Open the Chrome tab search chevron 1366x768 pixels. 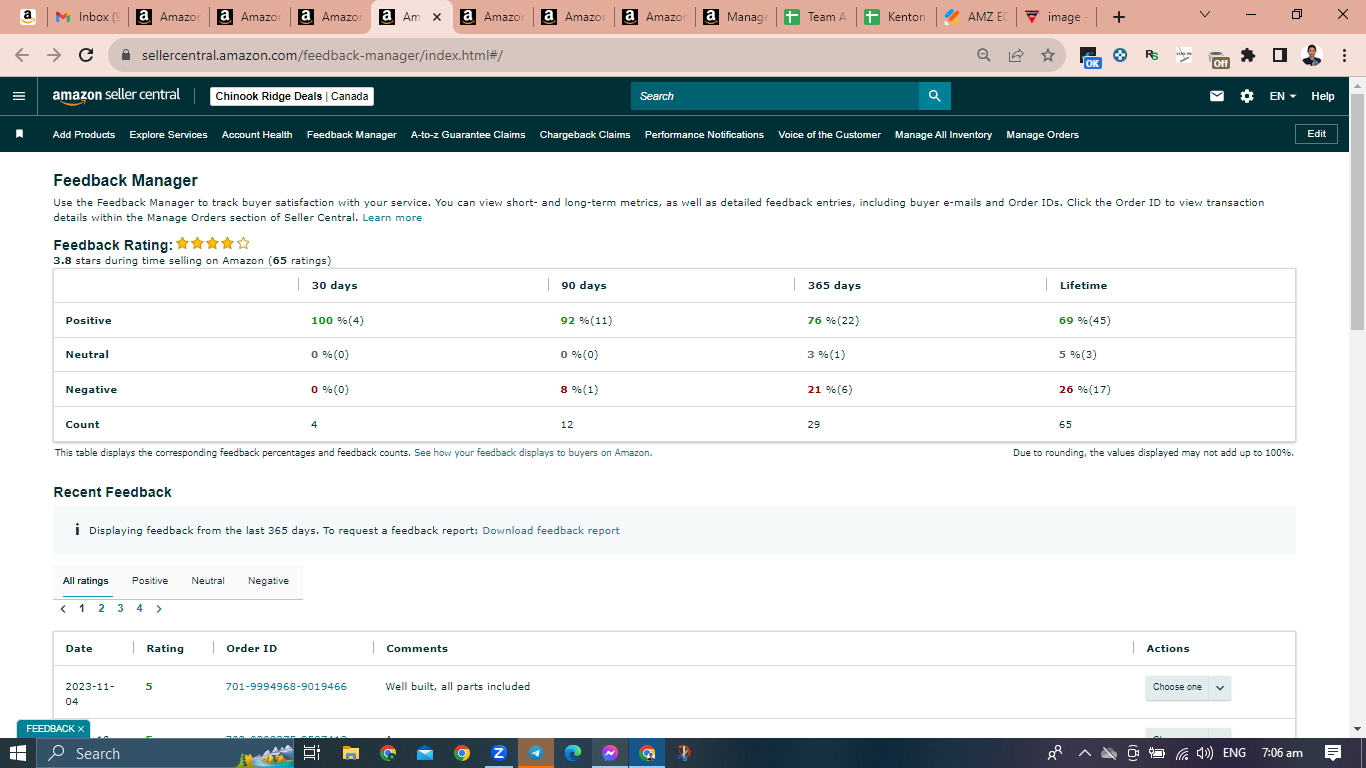(x=1204, y=16)
